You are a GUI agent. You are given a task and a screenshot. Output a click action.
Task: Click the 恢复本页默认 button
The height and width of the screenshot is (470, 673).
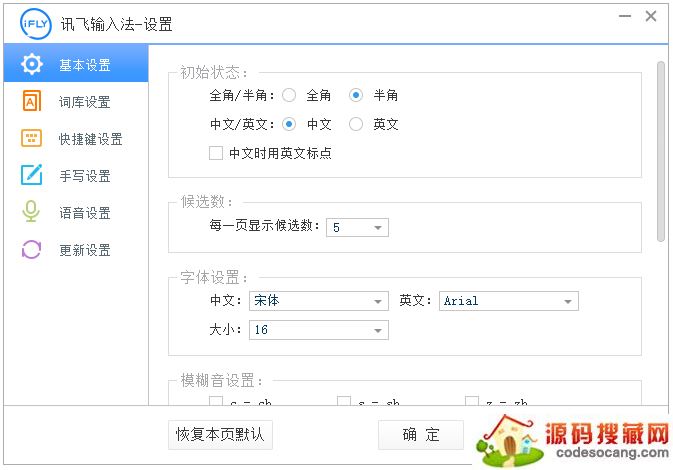pyautogui.click(x=220, y=435)
